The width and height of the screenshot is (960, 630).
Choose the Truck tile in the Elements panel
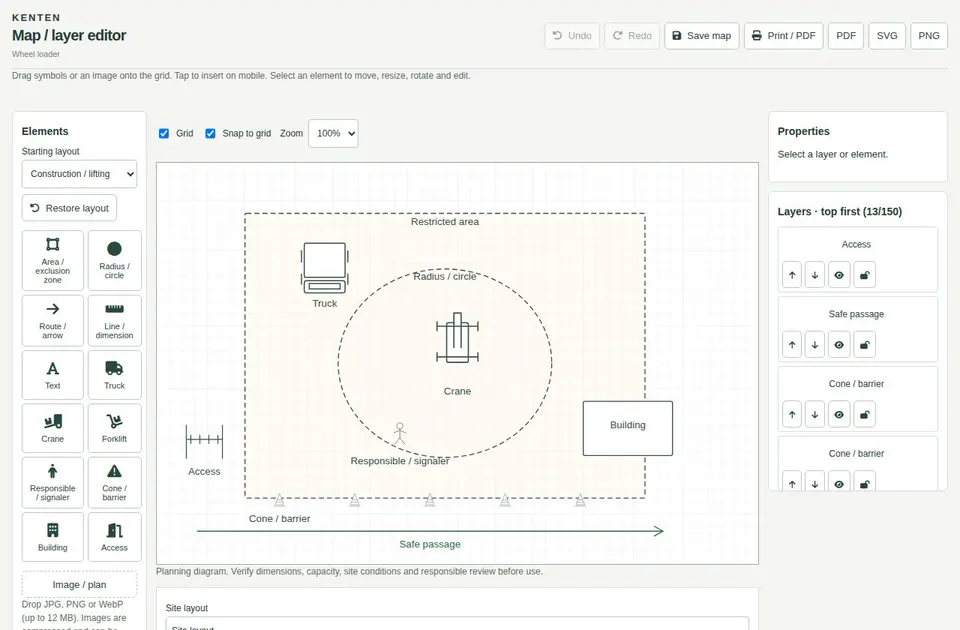(114, 375)
